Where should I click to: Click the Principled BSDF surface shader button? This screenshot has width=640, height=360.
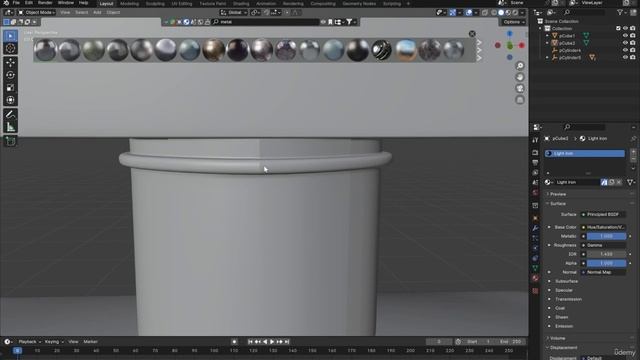pos(603,214)
